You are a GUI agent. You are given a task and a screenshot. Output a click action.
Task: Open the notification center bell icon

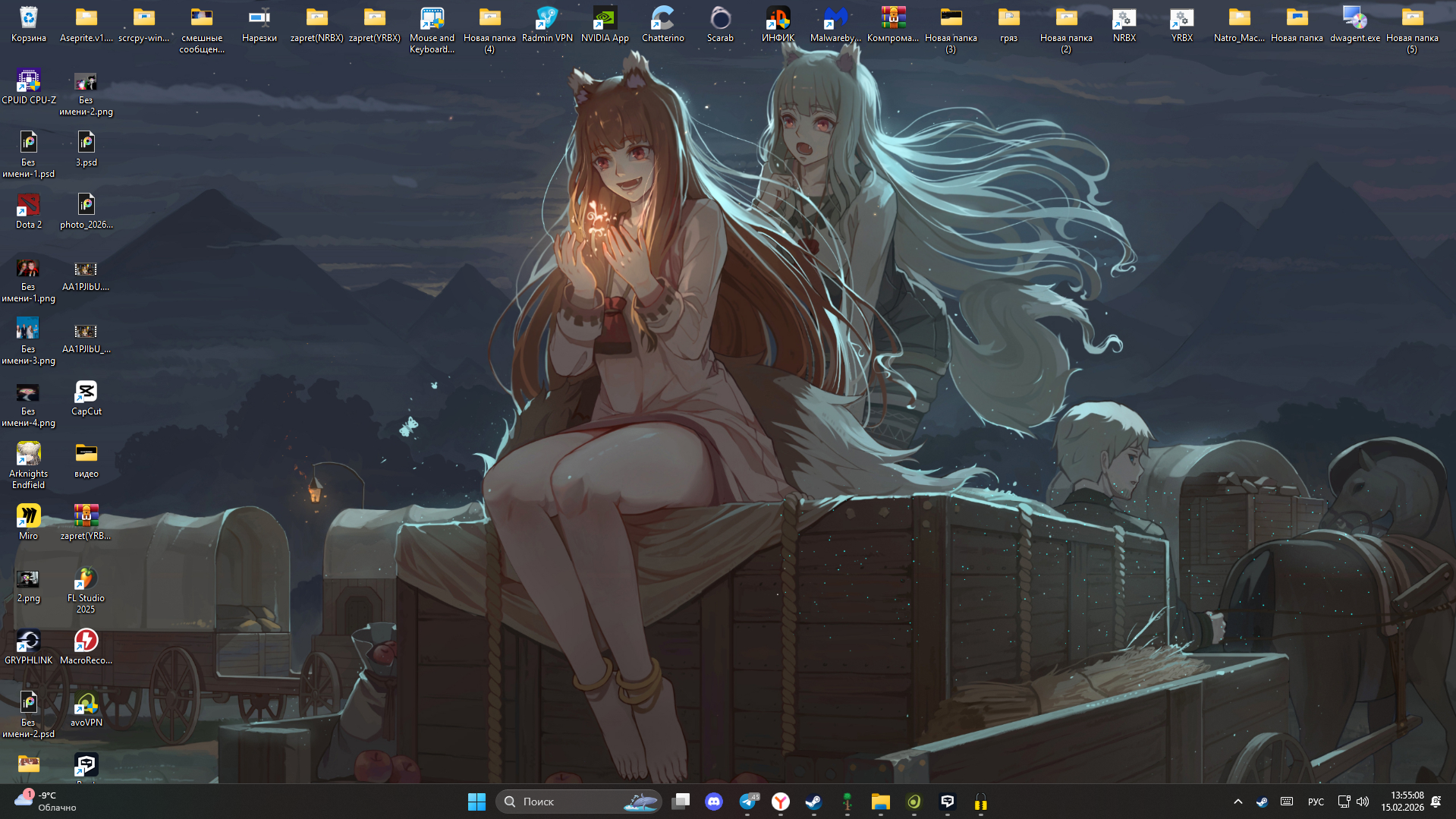click(1436, 802)
